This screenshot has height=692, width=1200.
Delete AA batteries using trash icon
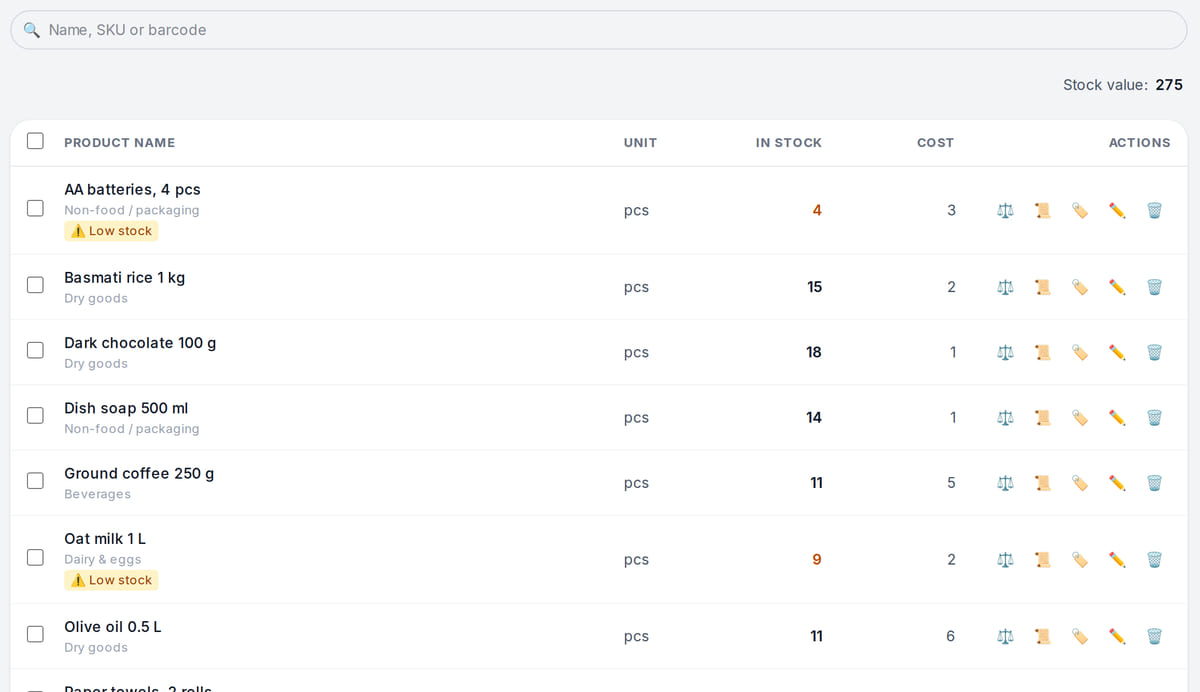tap(1154, 210)
